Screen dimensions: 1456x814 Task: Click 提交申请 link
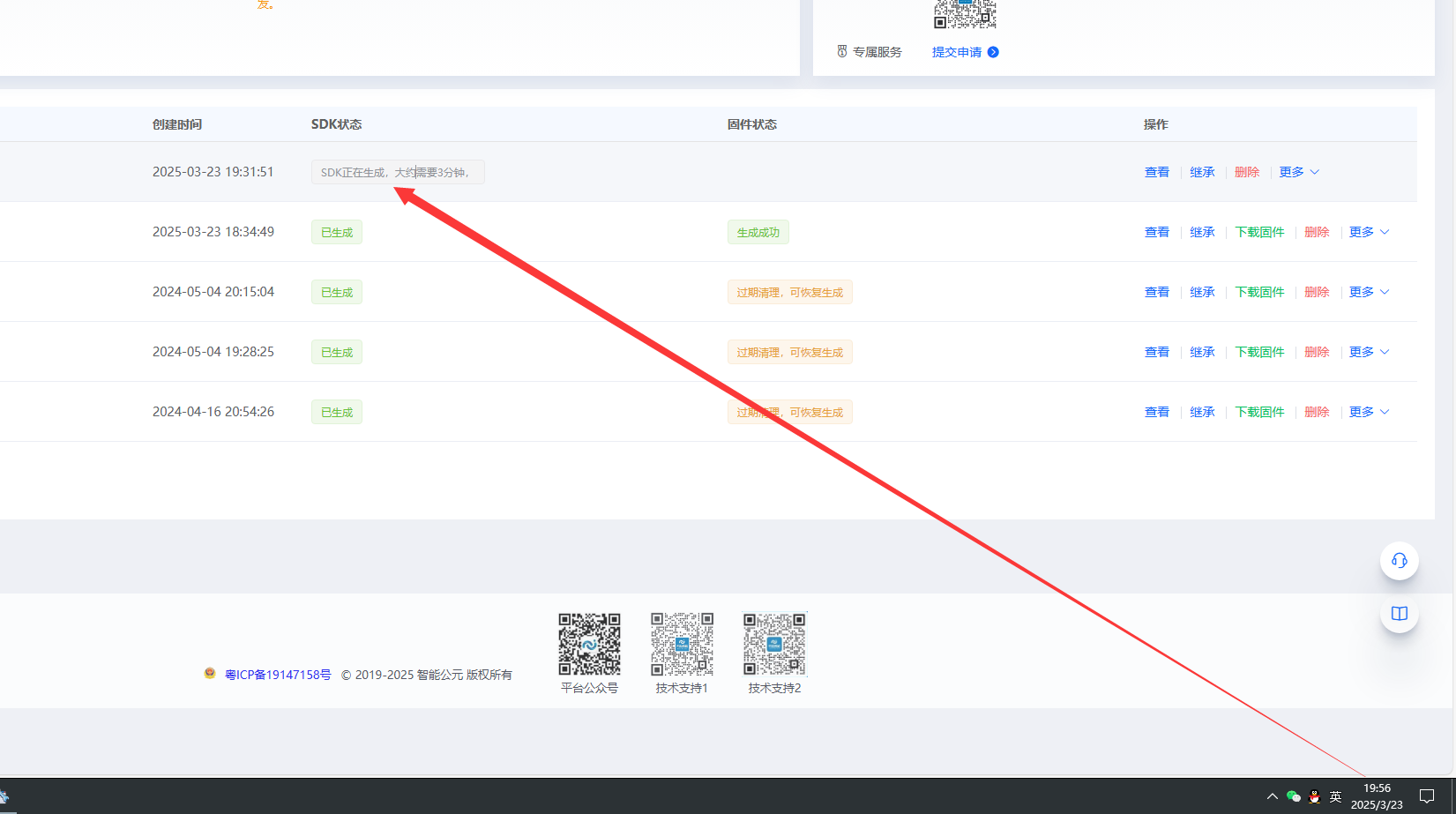point(957,52)
